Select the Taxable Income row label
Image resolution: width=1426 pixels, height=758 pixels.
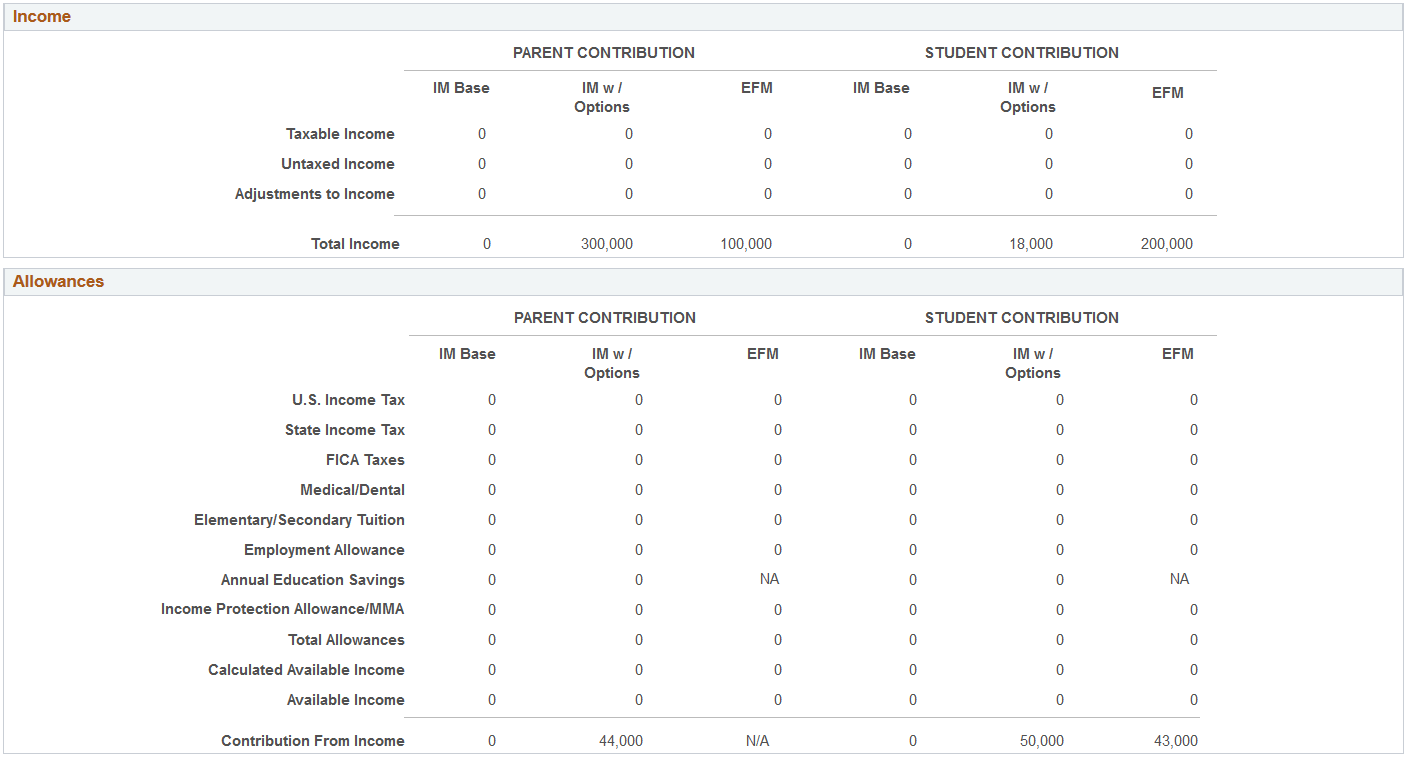(x=340, y=133)
